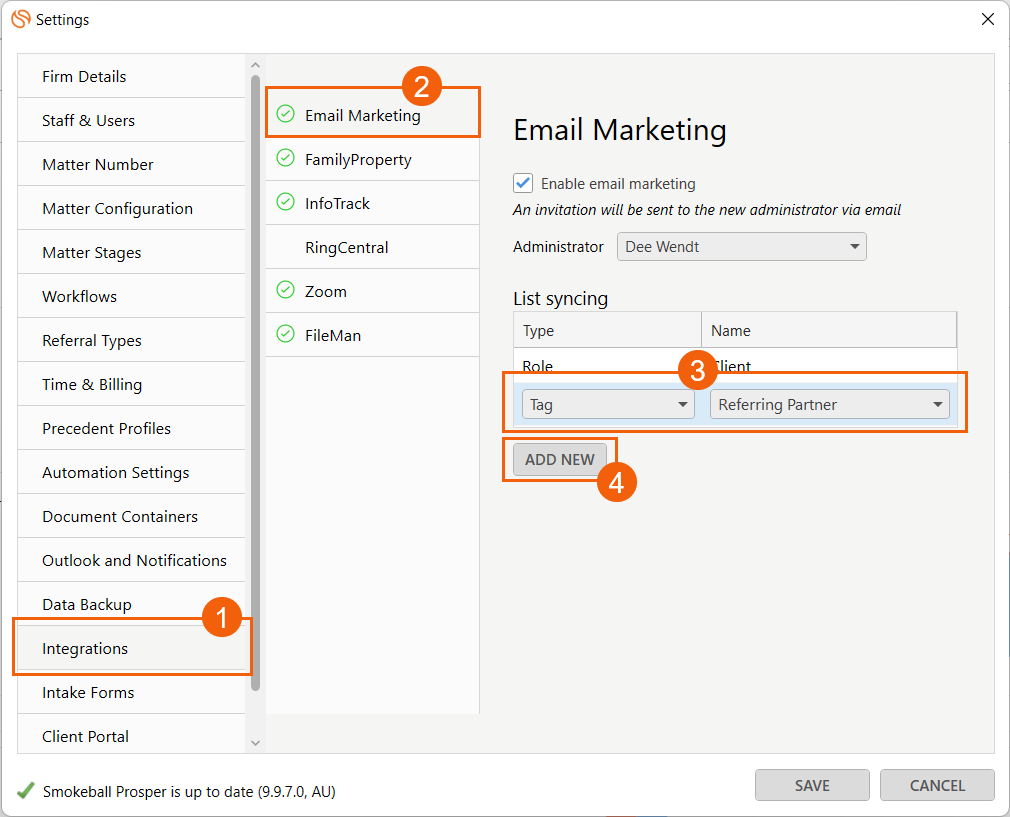
Task: Select Workflows in the settings list
Action: 131,296
